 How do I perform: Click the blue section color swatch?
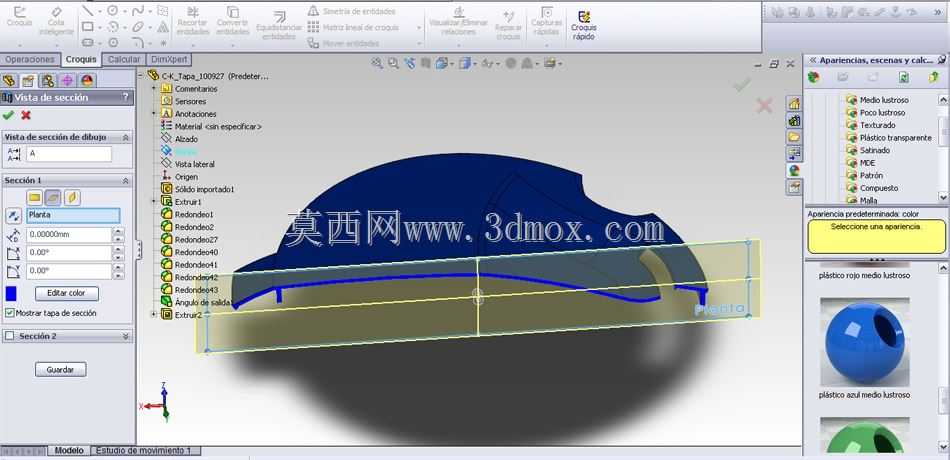[x=11, y=293]
